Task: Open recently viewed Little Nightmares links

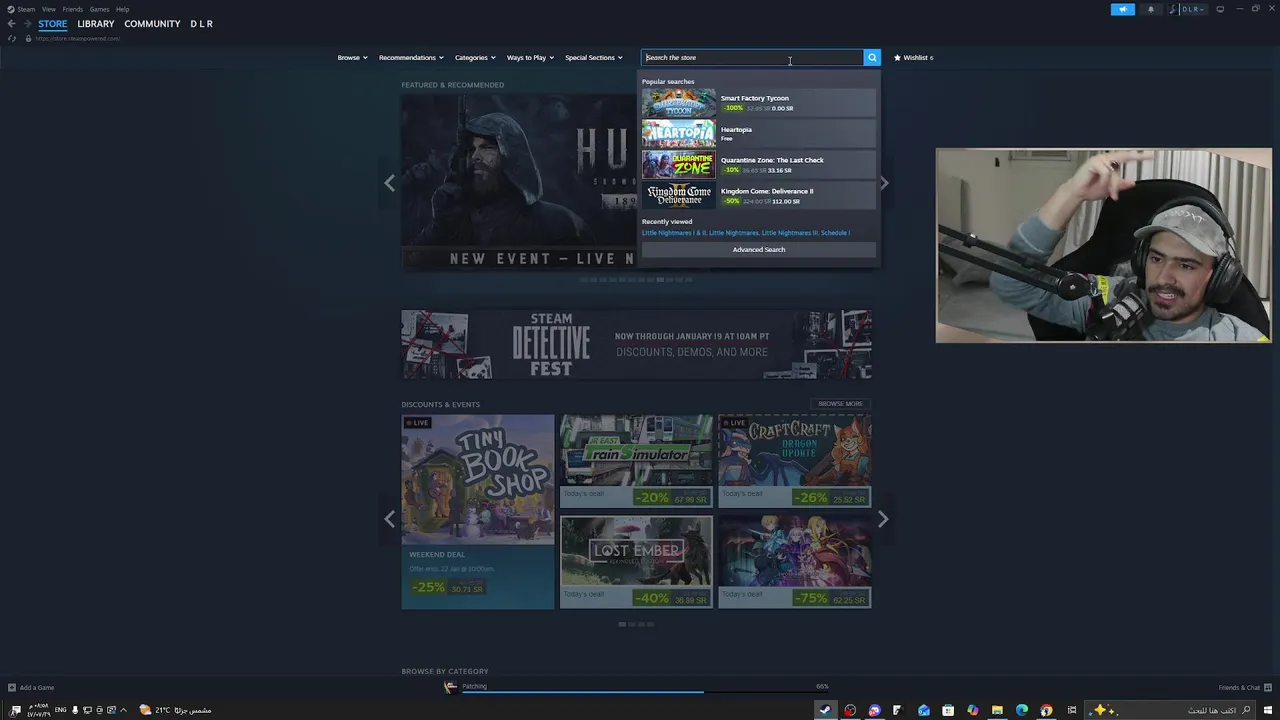Action: click(x=746, y=233)
